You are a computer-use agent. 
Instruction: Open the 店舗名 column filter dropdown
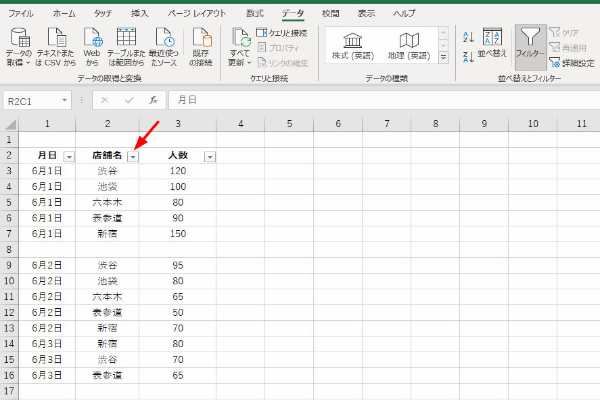(x=133, y=156)
